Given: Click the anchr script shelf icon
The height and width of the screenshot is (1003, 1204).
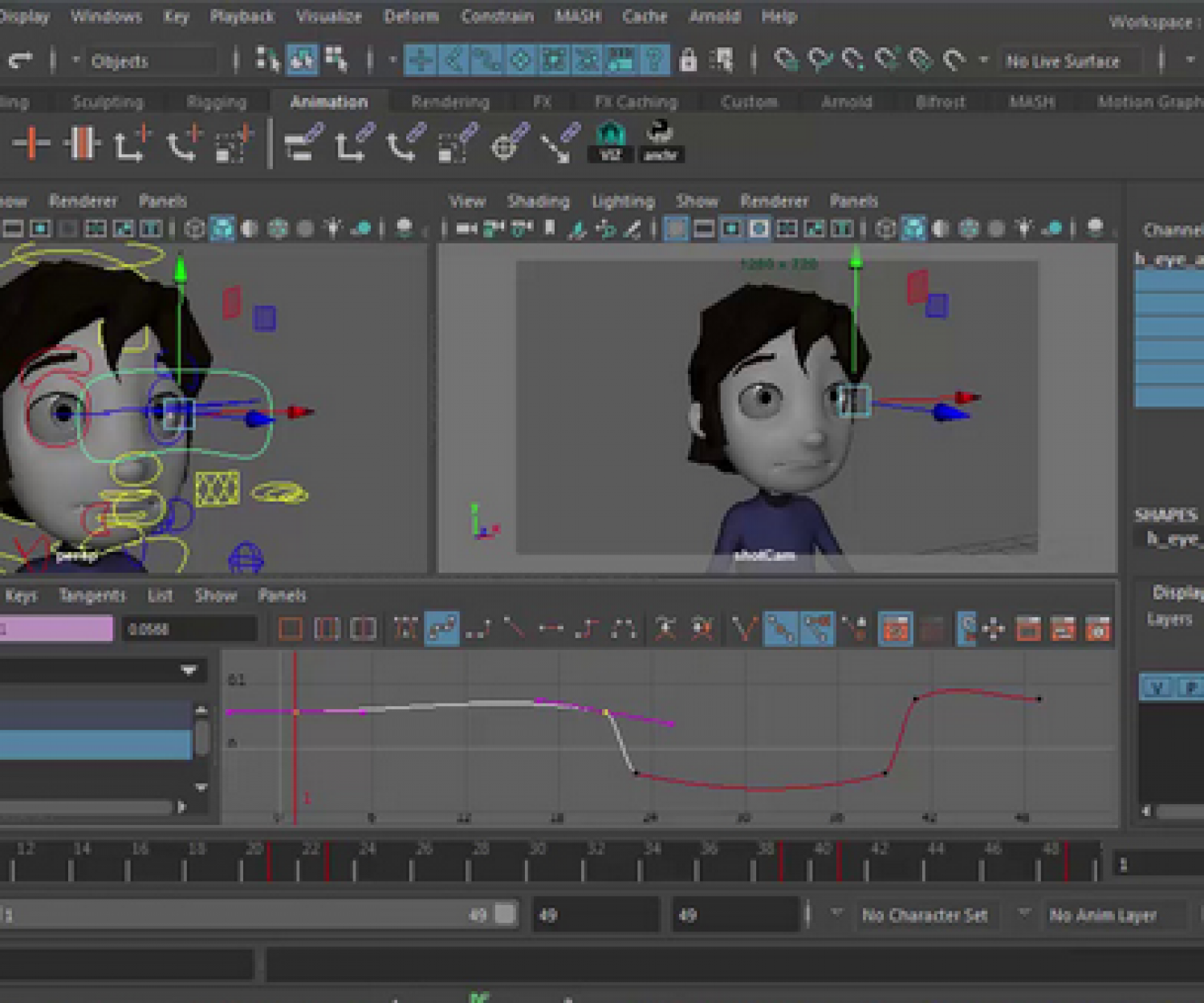Looking at the screenshot, I should (660, 142).
